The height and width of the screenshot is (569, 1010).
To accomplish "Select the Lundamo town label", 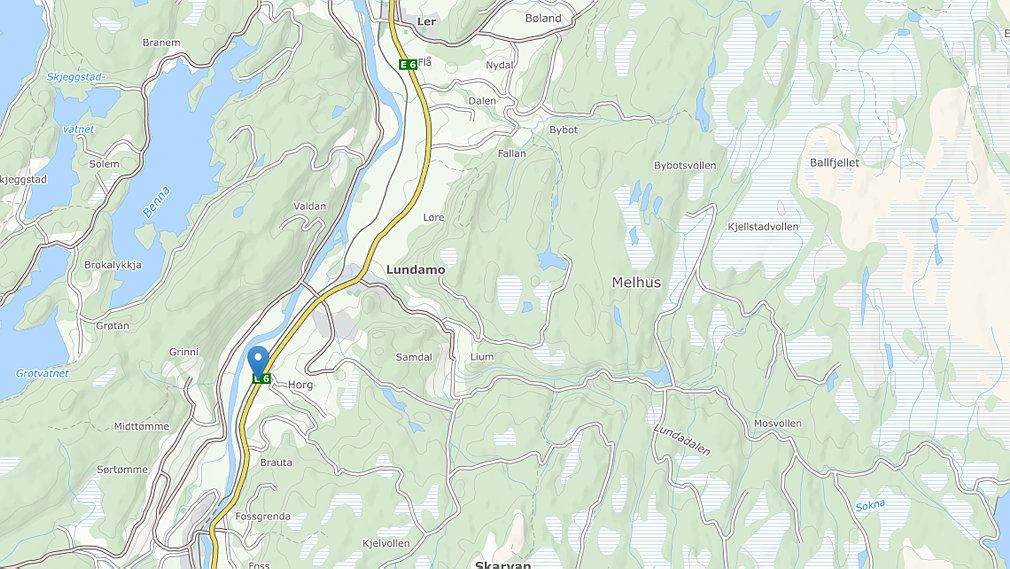I will pos(415,269).
